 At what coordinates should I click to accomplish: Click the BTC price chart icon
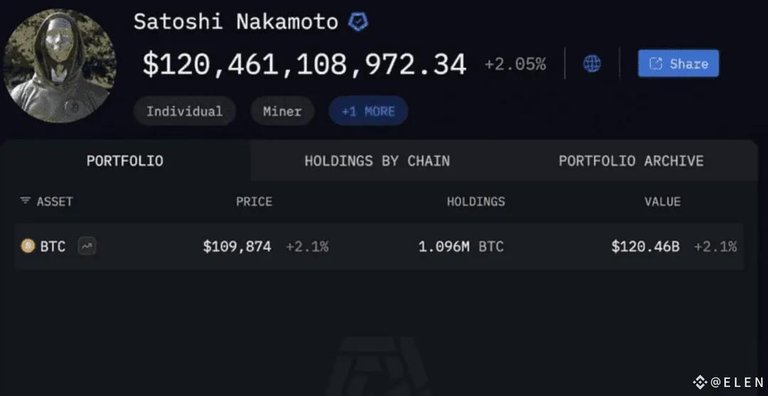point(87,246)
